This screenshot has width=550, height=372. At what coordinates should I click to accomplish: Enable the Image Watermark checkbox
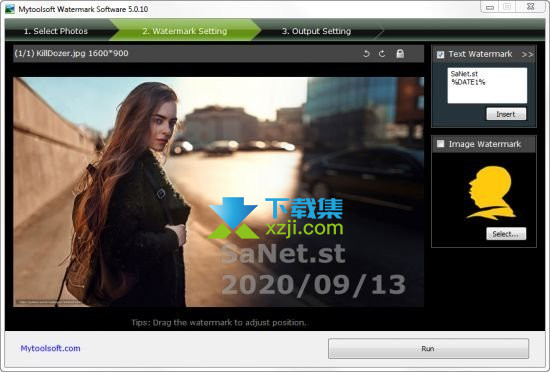[441, 144]
